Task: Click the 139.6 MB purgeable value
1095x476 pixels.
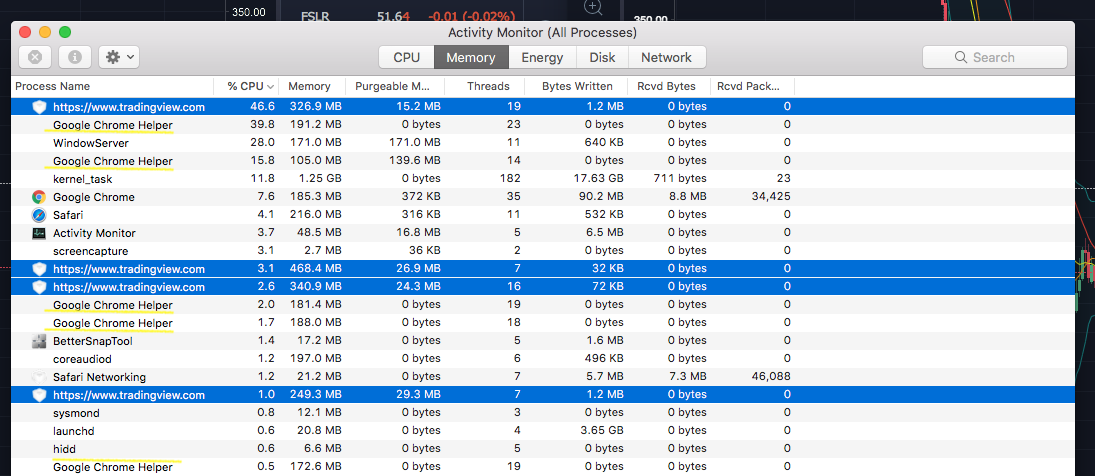Action: point(413,161)
